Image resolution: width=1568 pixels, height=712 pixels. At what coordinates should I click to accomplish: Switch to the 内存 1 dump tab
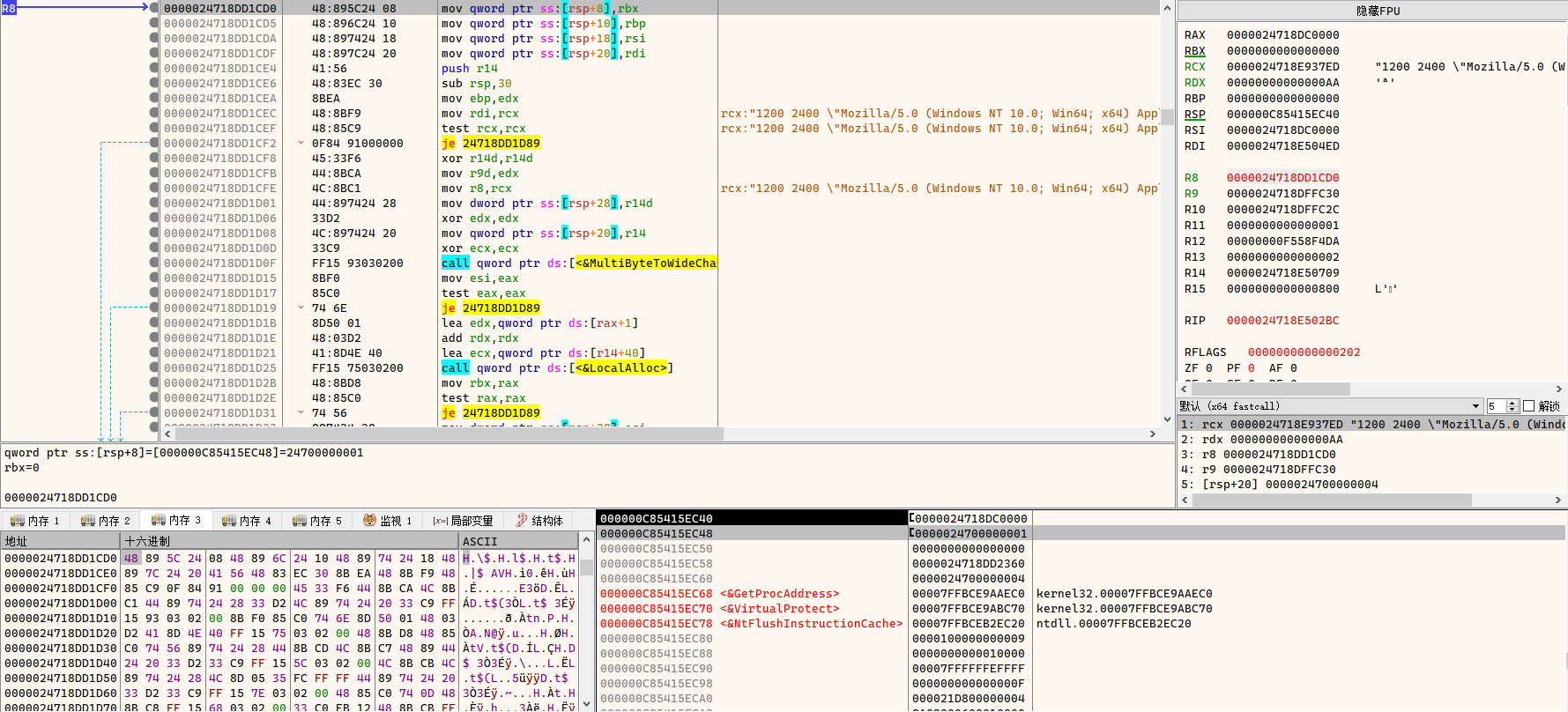point(34,521)
